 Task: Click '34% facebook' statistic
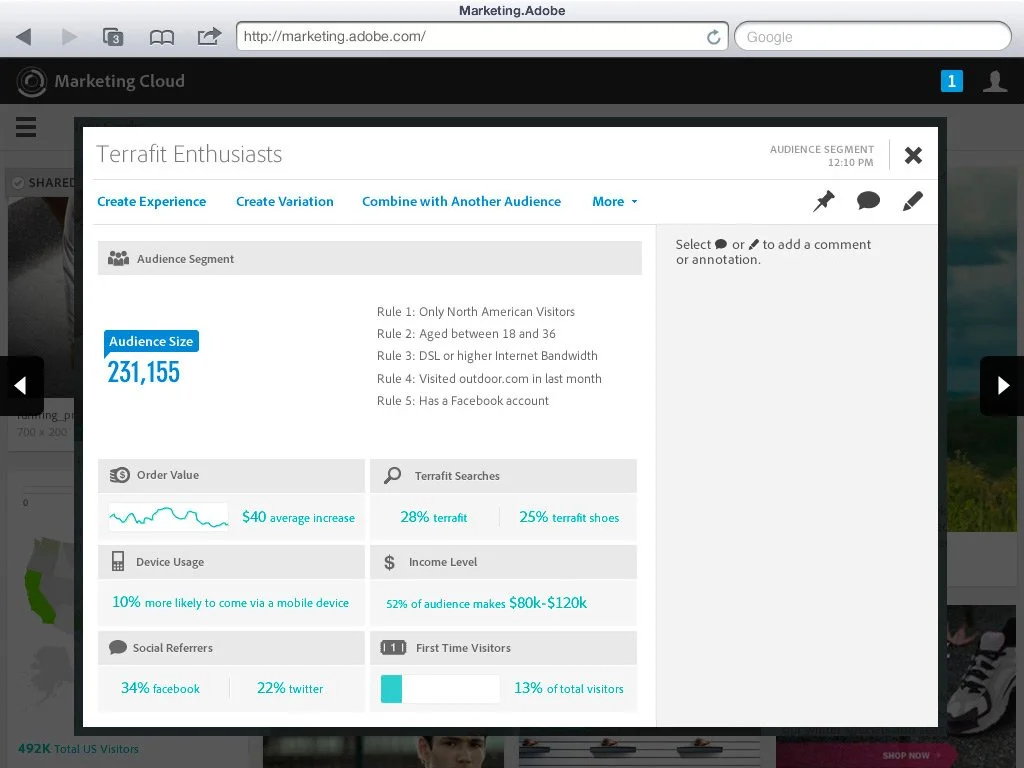(x=160, y=688)
